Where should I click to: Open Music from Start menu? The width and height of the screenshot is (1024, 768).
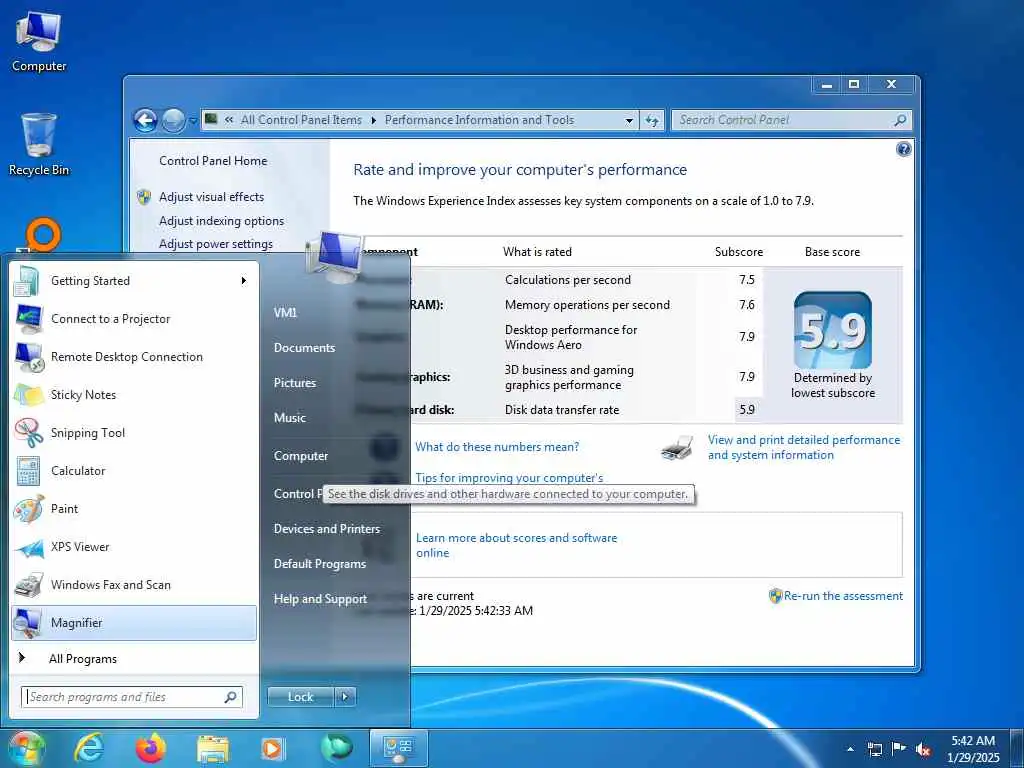[x=289, y=418]
